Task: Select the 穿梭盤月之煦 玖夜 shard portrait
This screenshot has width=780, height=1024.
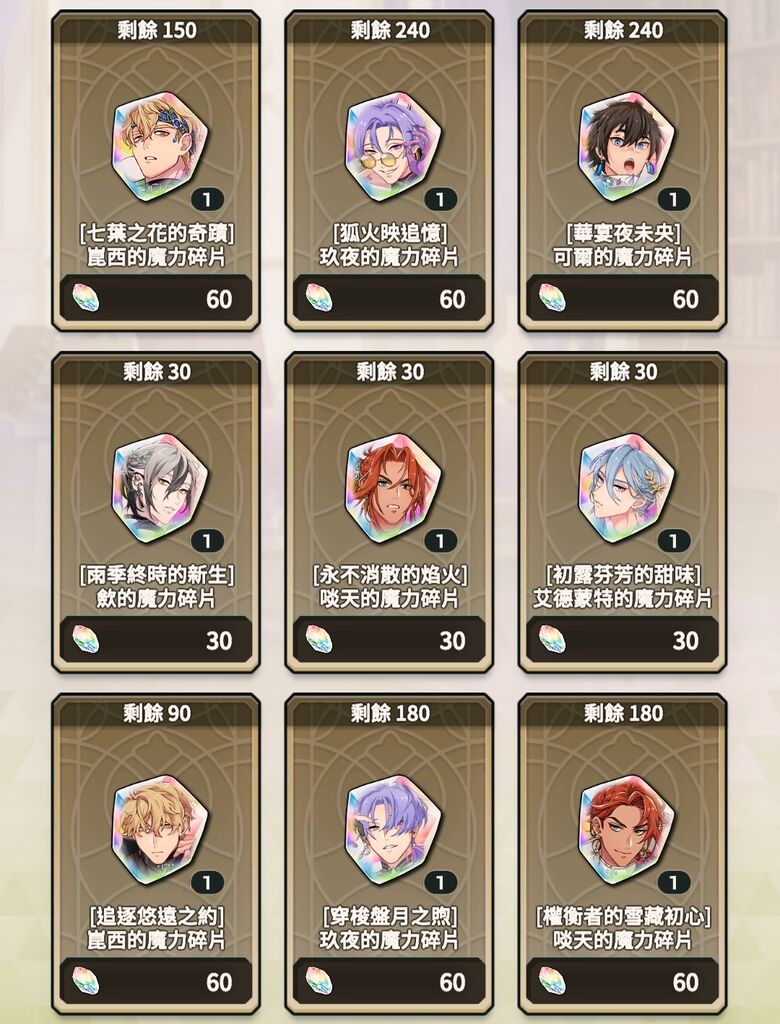Action: [x=393, y=830]
